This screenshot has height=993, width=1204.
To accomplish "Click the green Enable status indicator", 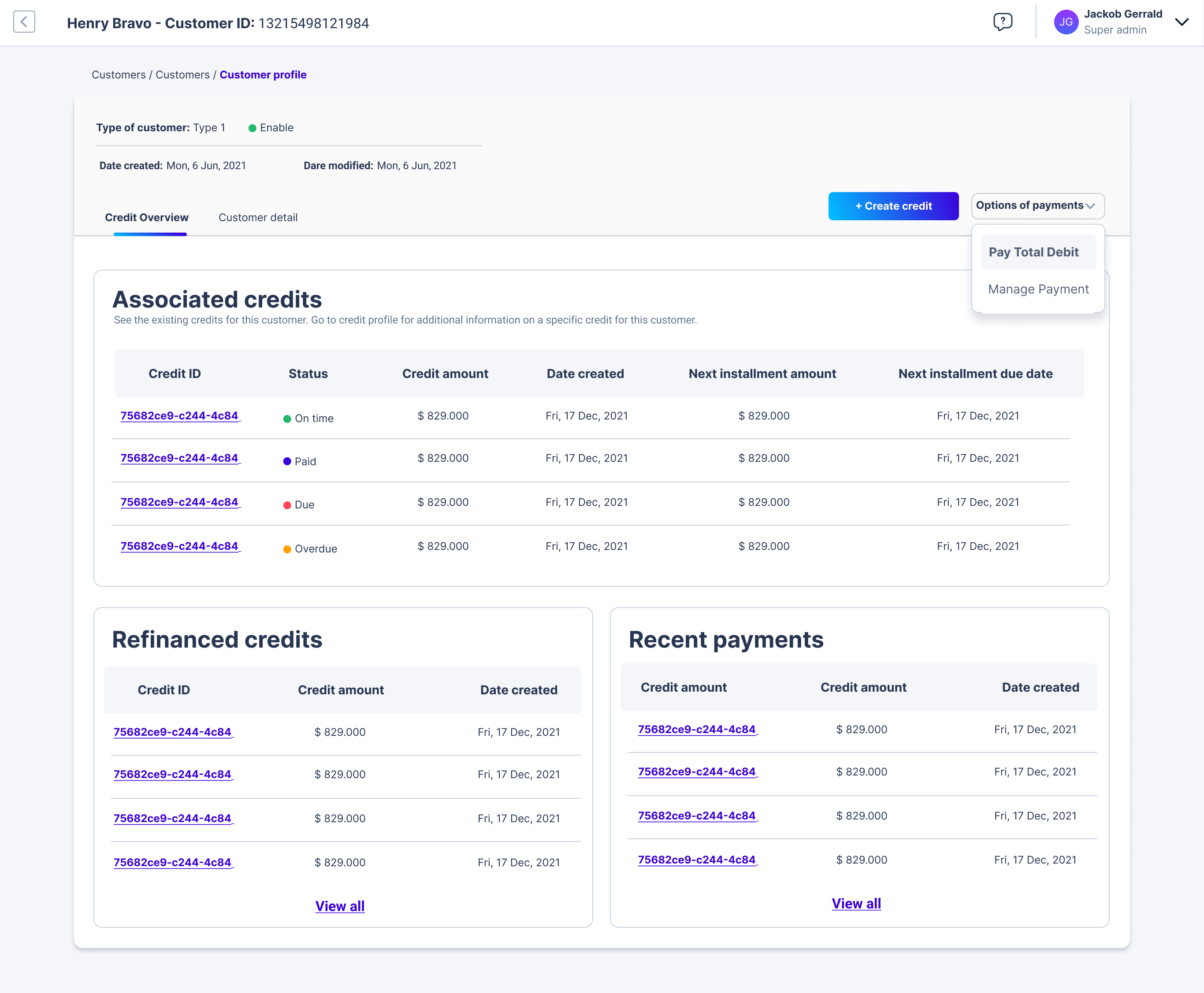I will (253, 128).
